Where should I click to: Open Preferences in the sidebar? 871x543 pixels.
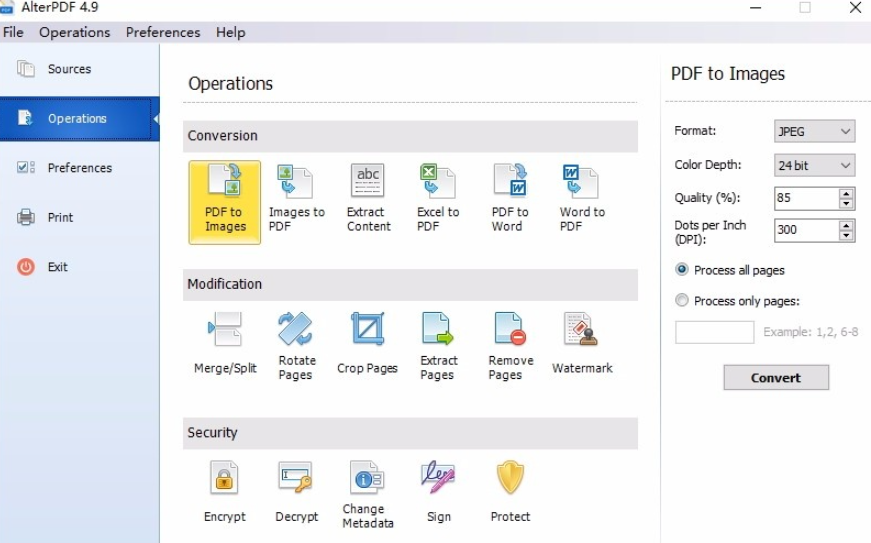[79, 168]
